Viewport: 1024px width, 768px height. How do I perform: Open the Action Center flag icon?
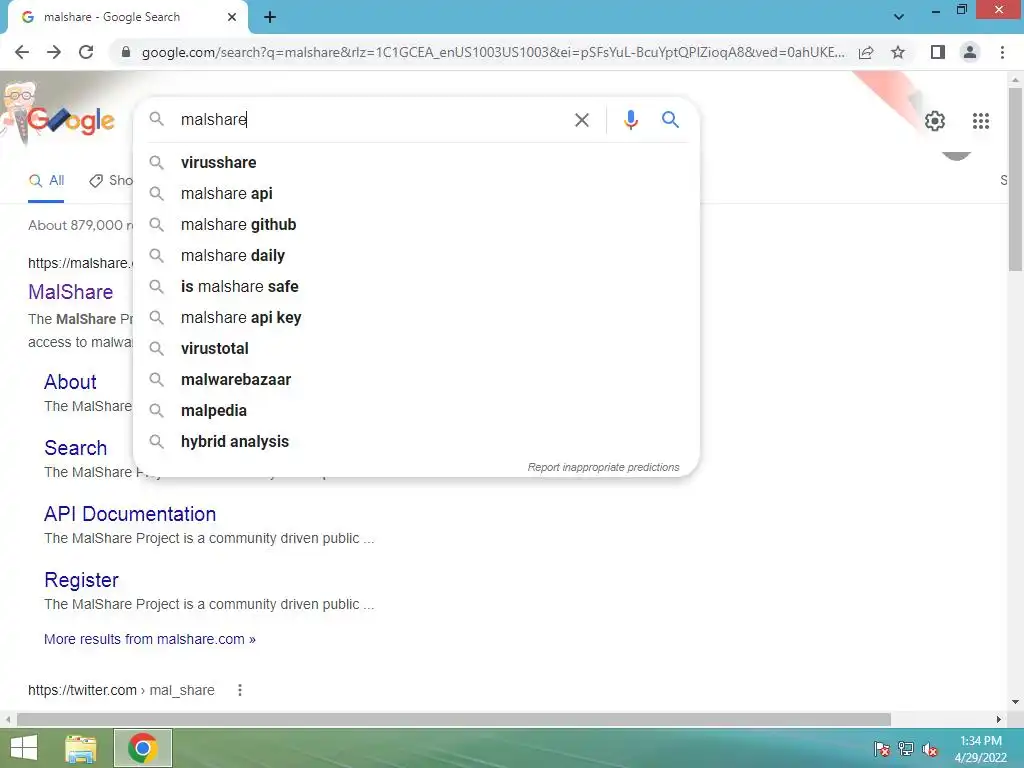point(882,749)
